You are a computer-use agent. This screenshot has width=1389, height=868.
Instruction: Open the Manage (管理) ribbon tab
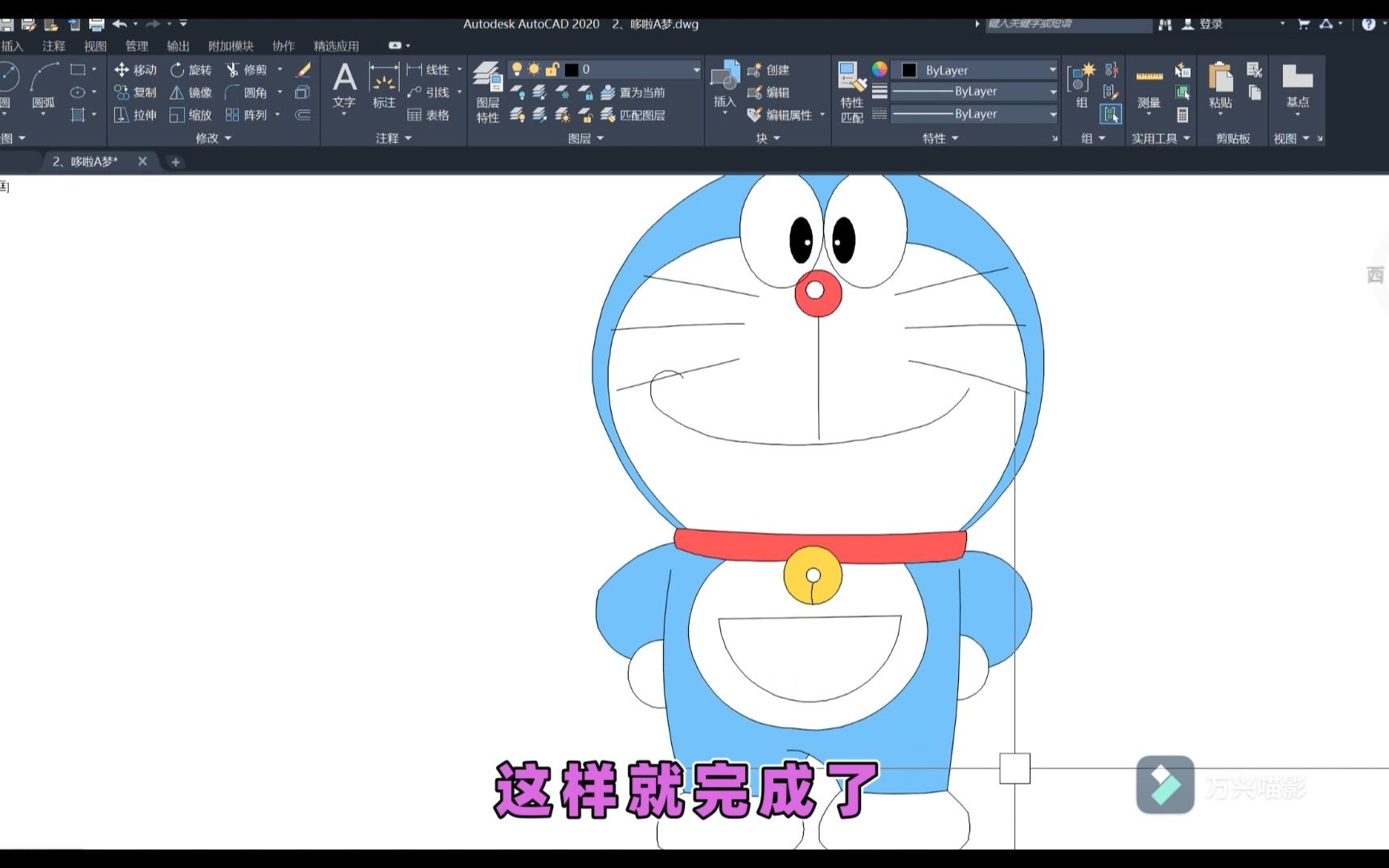137,46
